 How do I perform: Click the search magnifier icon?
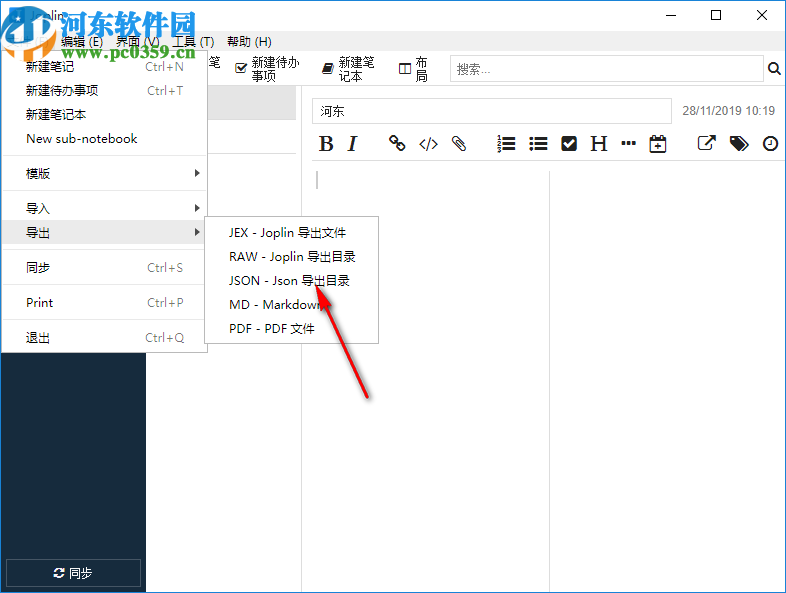click(x=774, y=69)
